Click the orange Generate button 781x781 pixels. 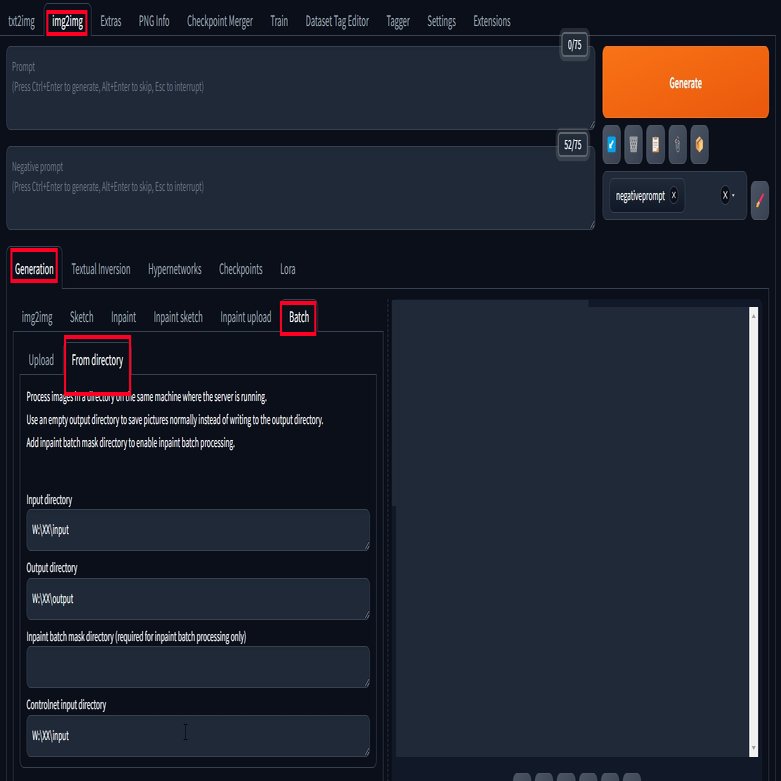click(x=685, y=82)
